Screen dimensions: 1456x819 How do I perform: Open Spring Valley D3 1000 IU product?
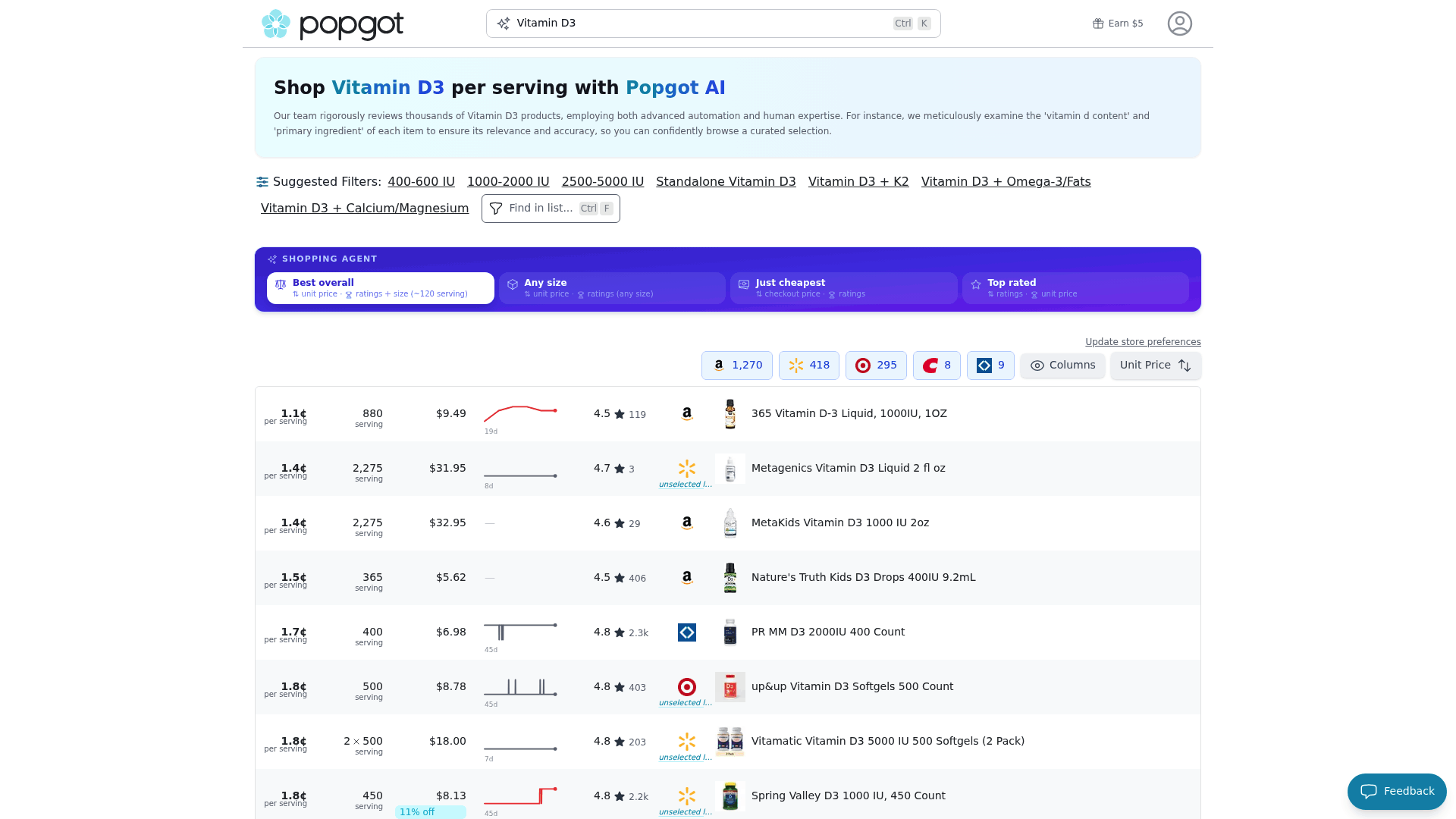click(x=848, y=796)
